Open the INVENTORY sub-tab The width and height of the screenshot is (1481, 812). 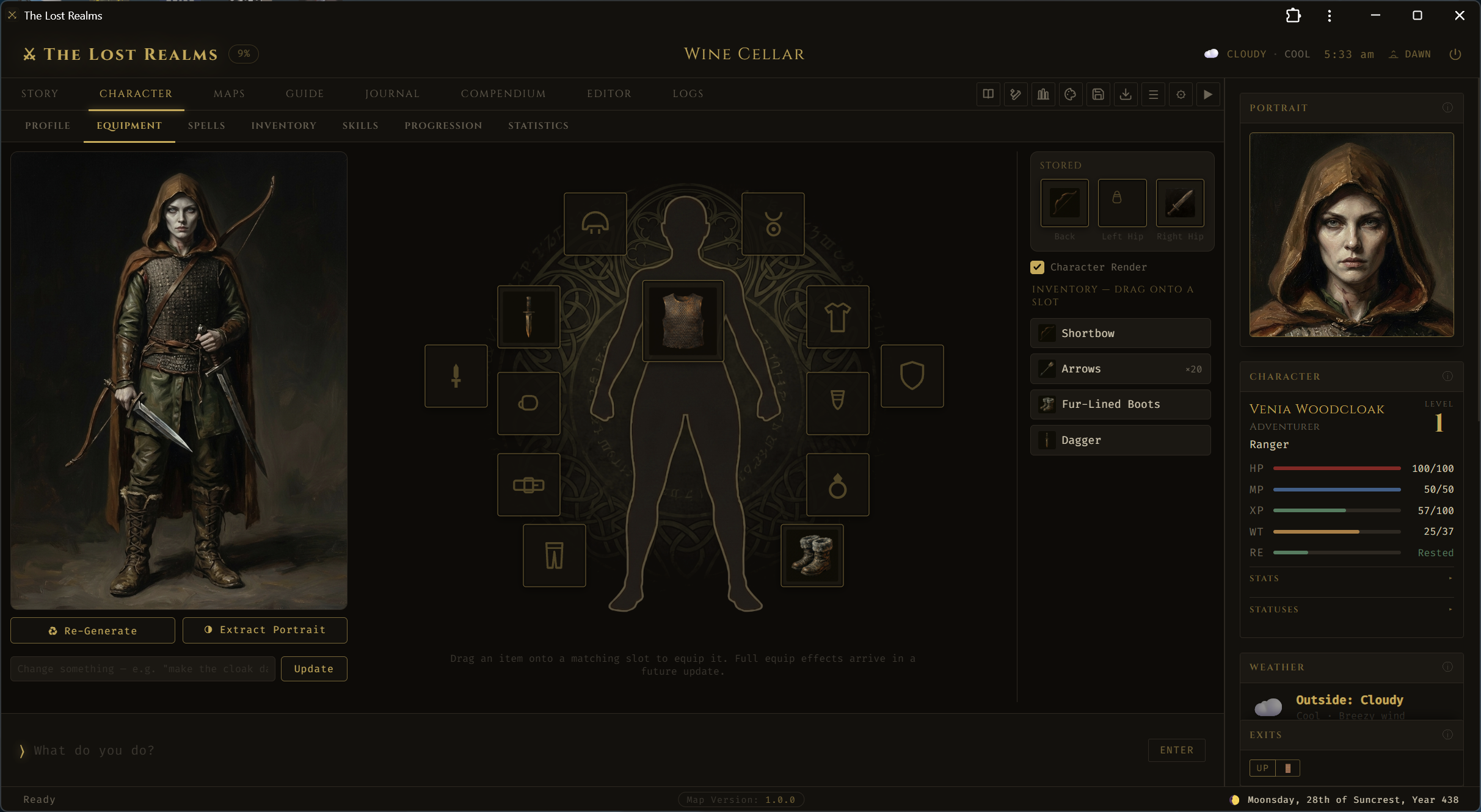tap(284, 125)
